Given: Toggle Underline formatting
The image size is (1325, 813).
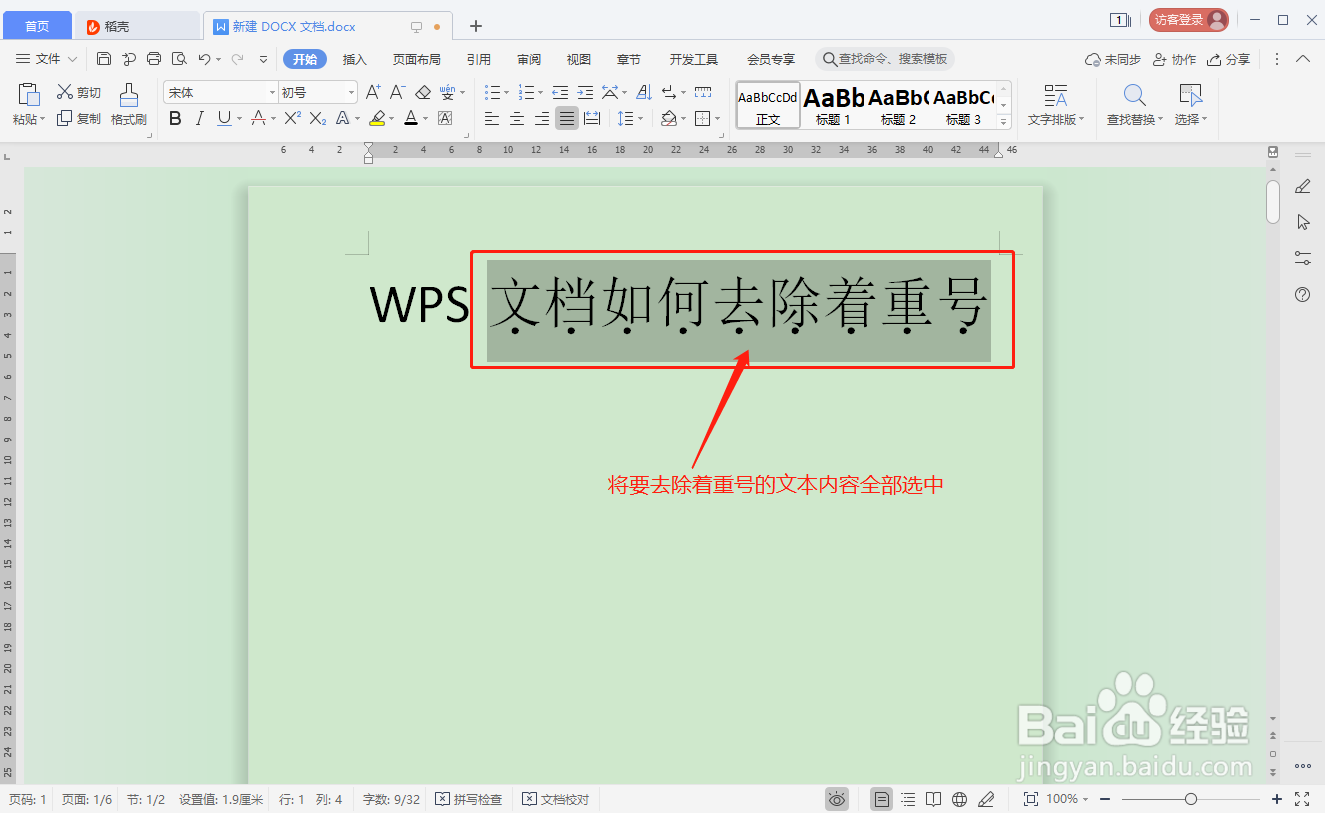Looking at the screenshot, I should (x=223, y=118).
